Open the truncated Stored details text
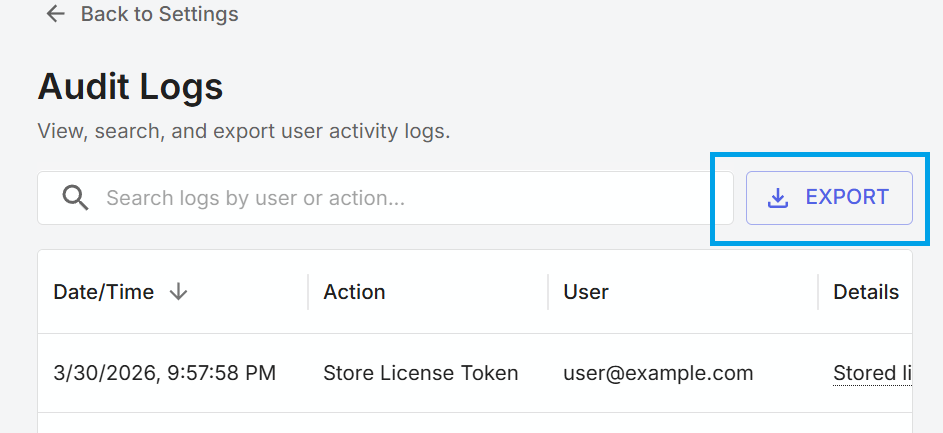943x433 pixels. coord(873,373)
